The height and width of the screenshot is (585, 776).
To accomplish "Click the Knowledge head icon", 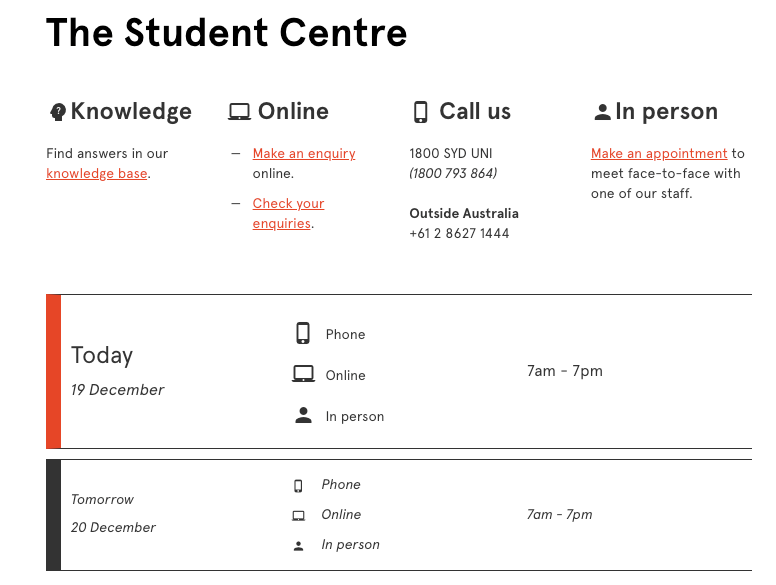I will [x=57, y=112].
